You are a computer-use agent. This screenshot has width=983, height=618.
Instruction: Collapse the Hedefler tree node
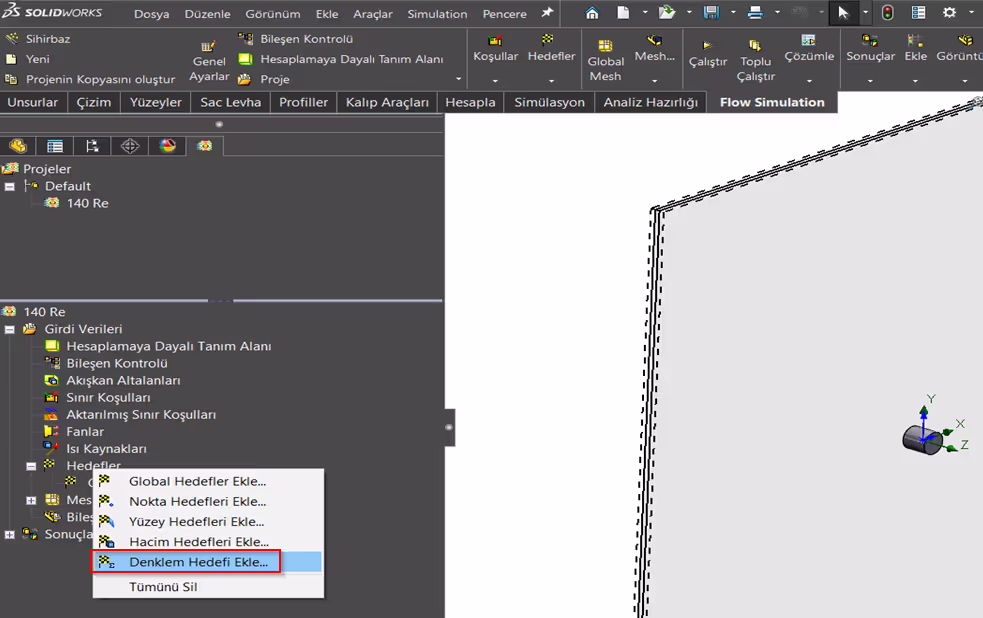[x=31, y=466]
